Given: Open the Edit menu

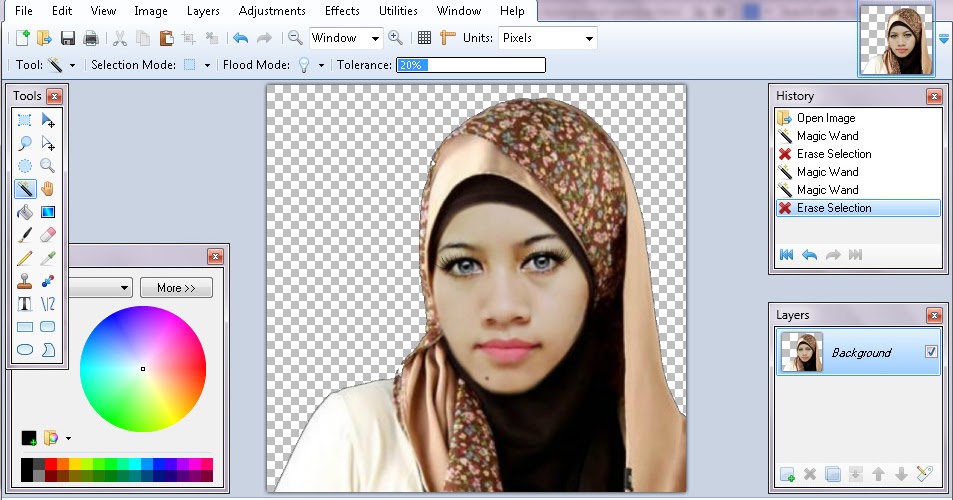Looking at the screenshot, I should coord(62,11).
